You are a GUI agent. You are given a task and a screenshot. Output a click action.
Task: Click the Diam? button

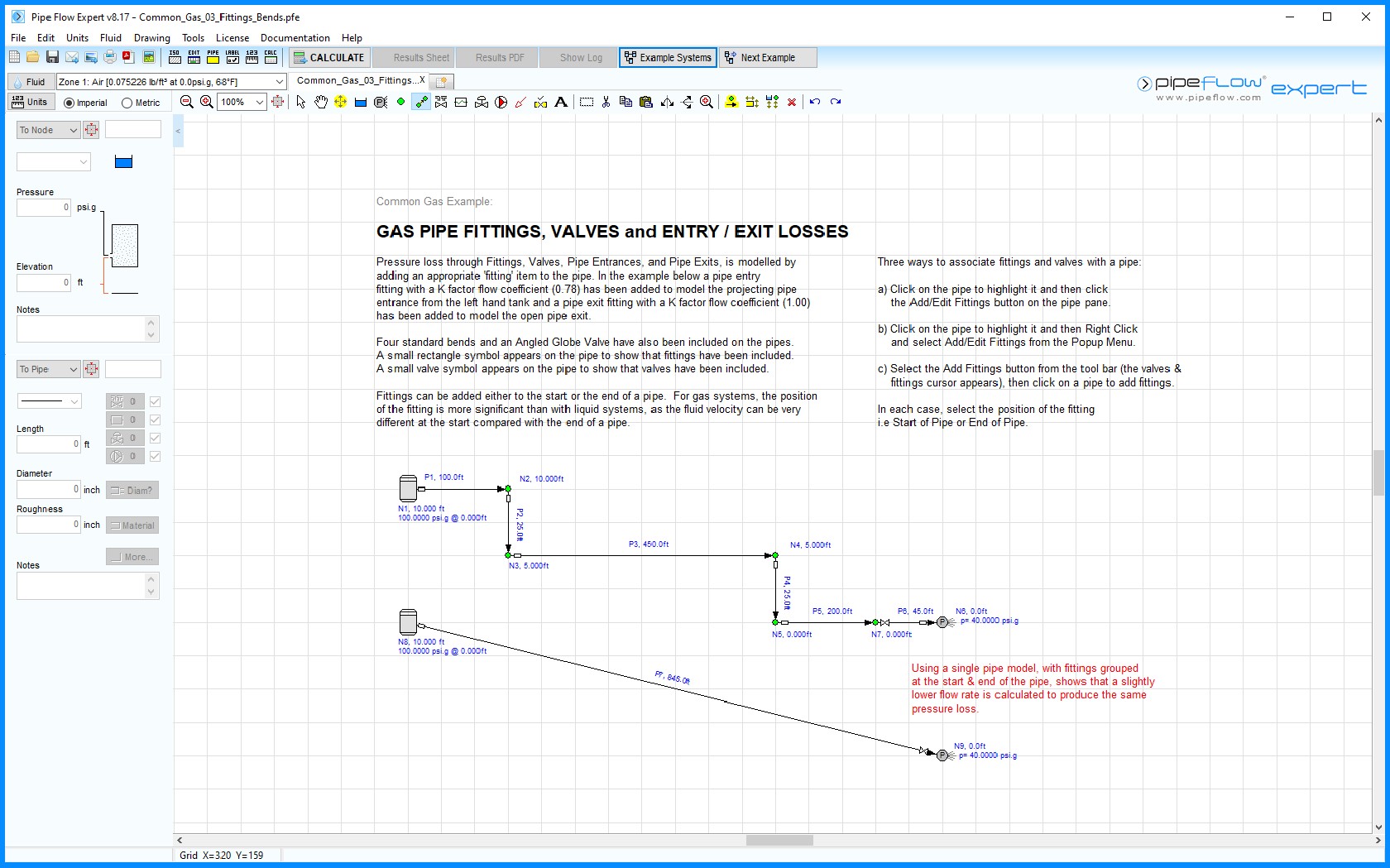132,490
